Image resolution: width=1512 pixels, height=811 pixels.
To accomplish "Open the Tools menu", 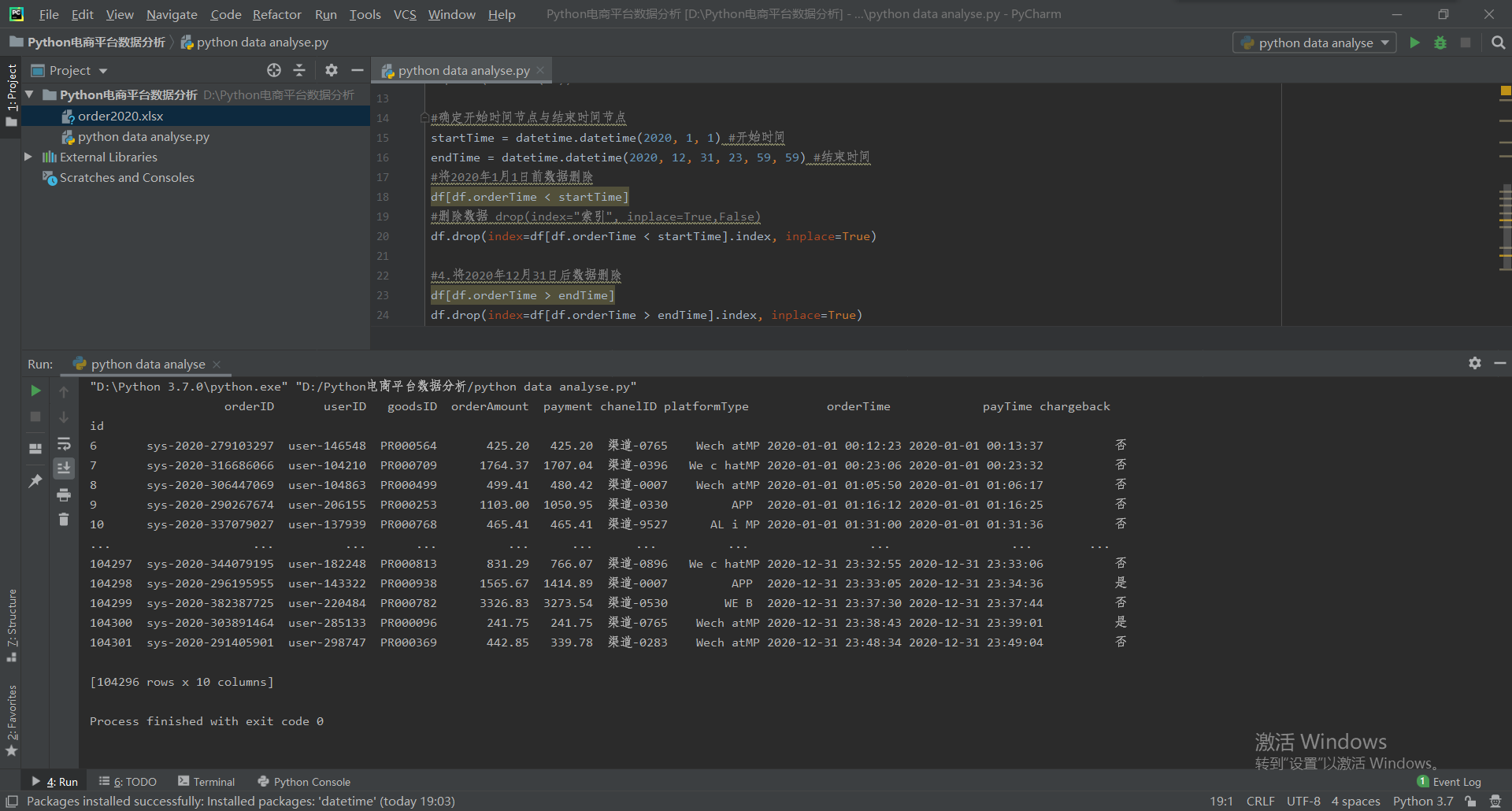I will pyautogui.click(x=365, y=14).
